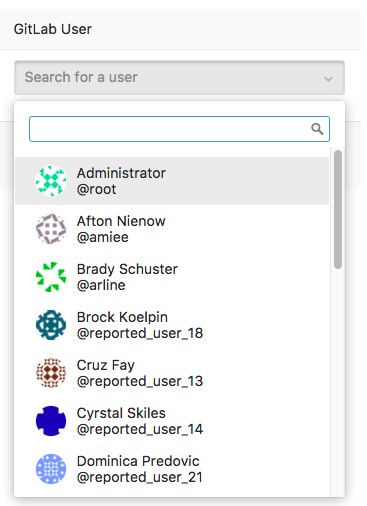Select user @arline from the list
The image size is (367, 506).
click(x=172, y=277)
